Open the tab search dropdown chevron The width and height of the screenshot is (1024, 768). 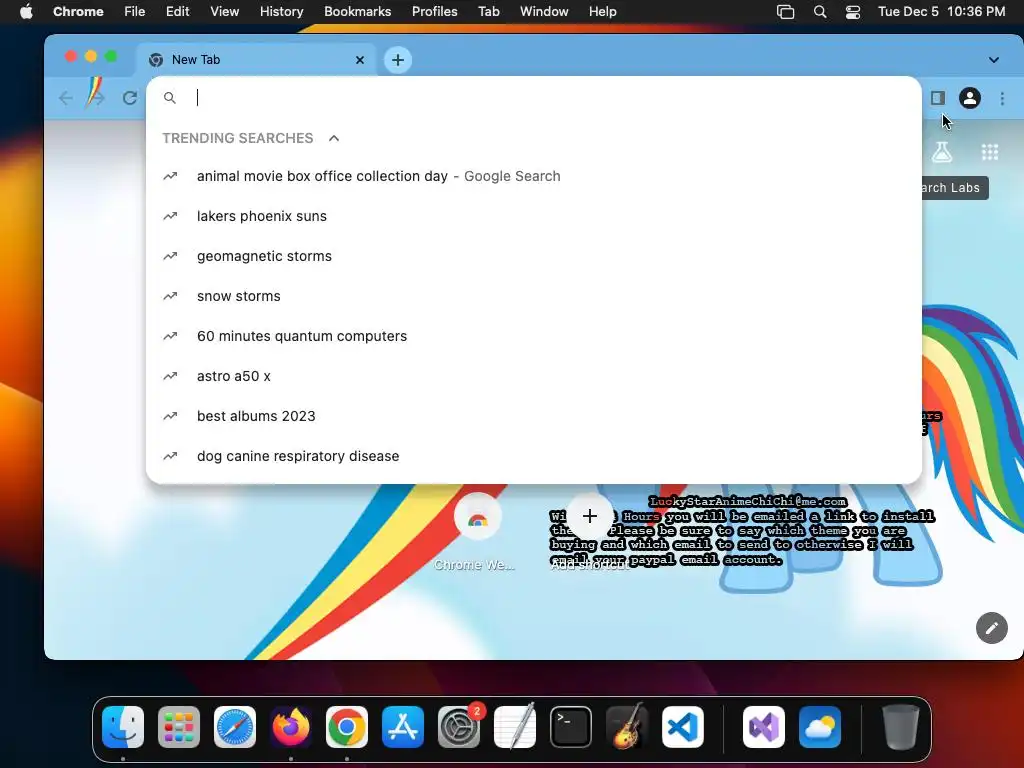click(993, 60)
